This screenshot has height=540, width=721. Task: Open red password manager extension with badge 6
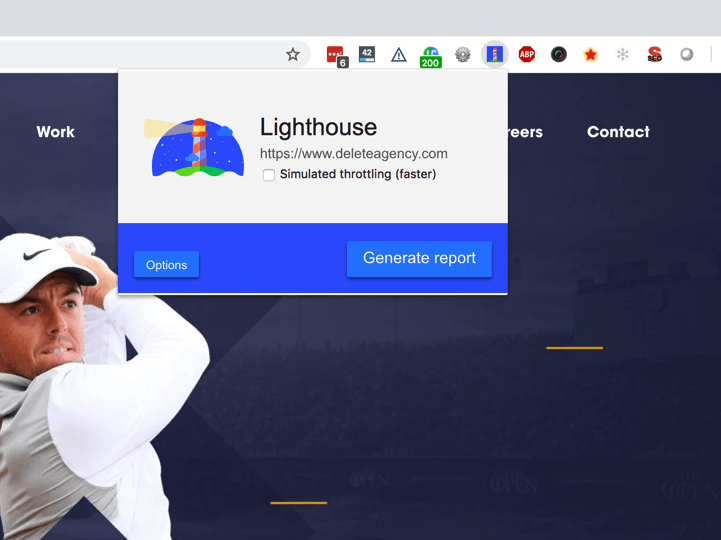337,56
